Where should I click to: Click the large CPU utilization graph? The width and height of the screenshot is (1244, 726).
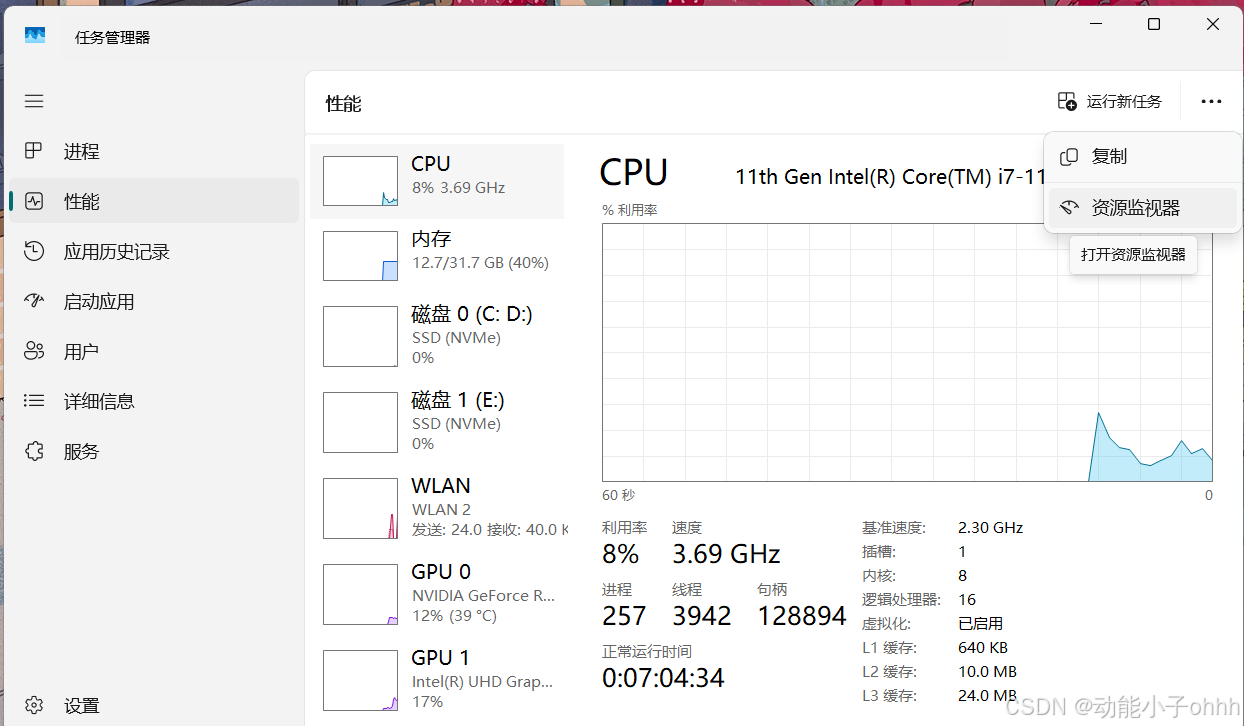[x=907, y=352]
